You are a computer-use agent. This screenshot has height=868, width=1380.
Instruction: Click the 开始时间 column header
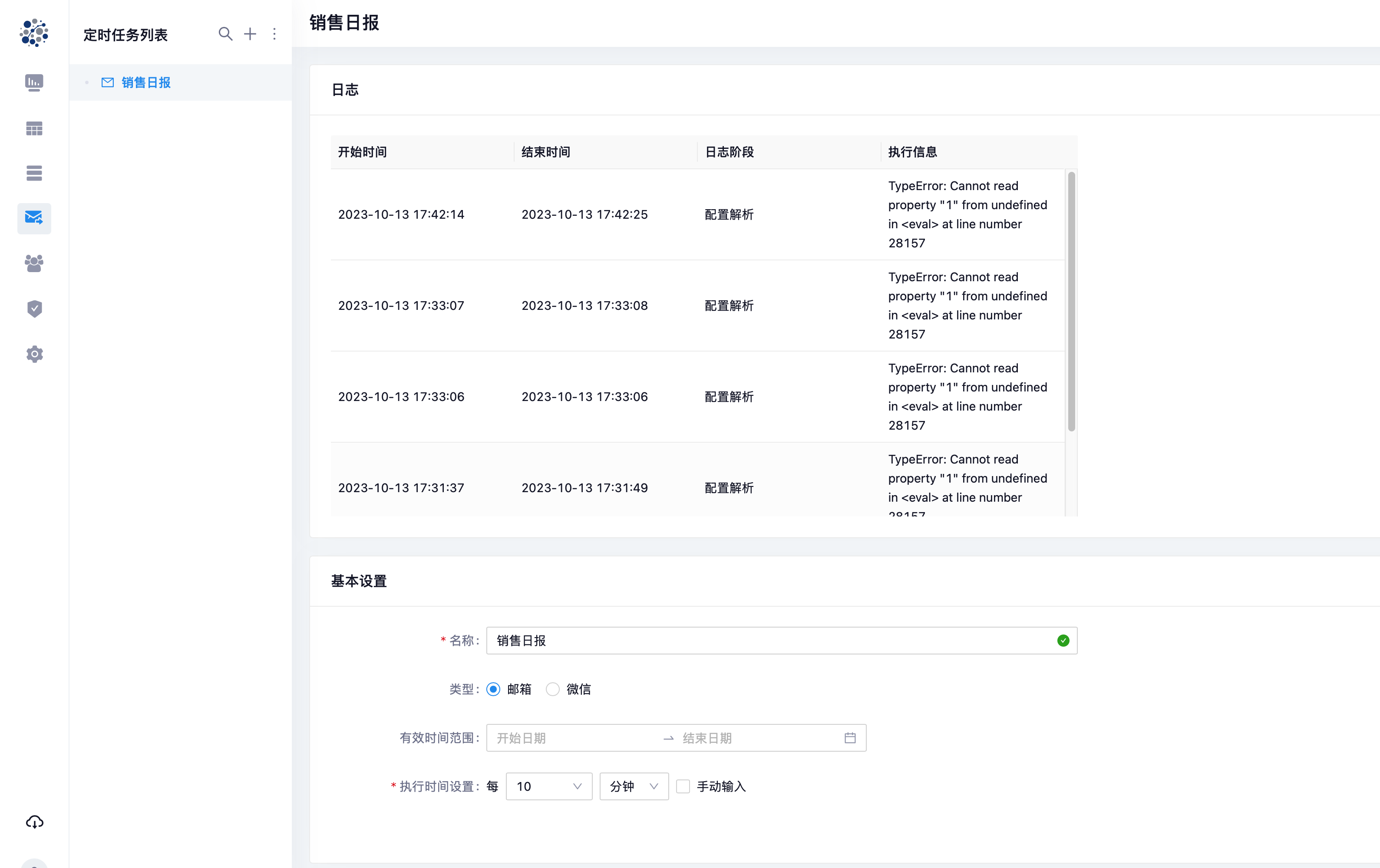[362, 152]
